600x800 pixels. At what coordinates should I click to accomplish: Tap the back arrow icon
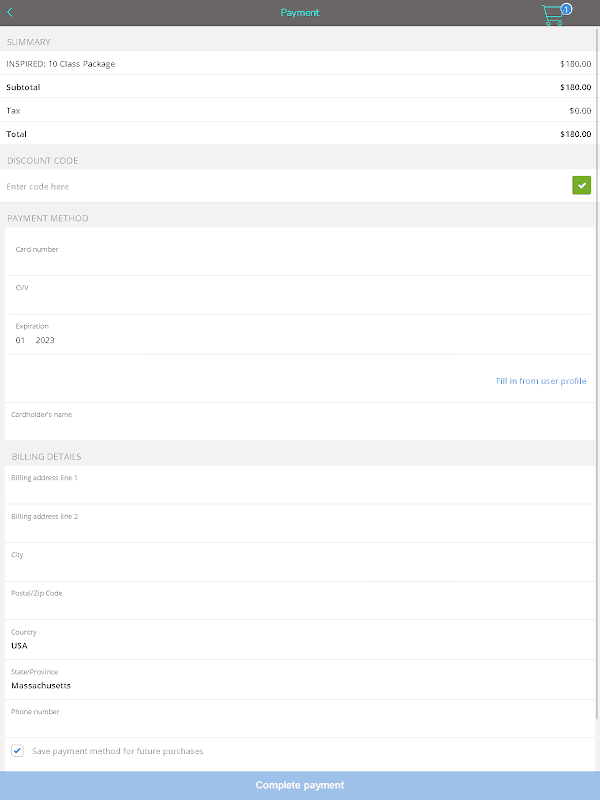click(x=10, y=13)
